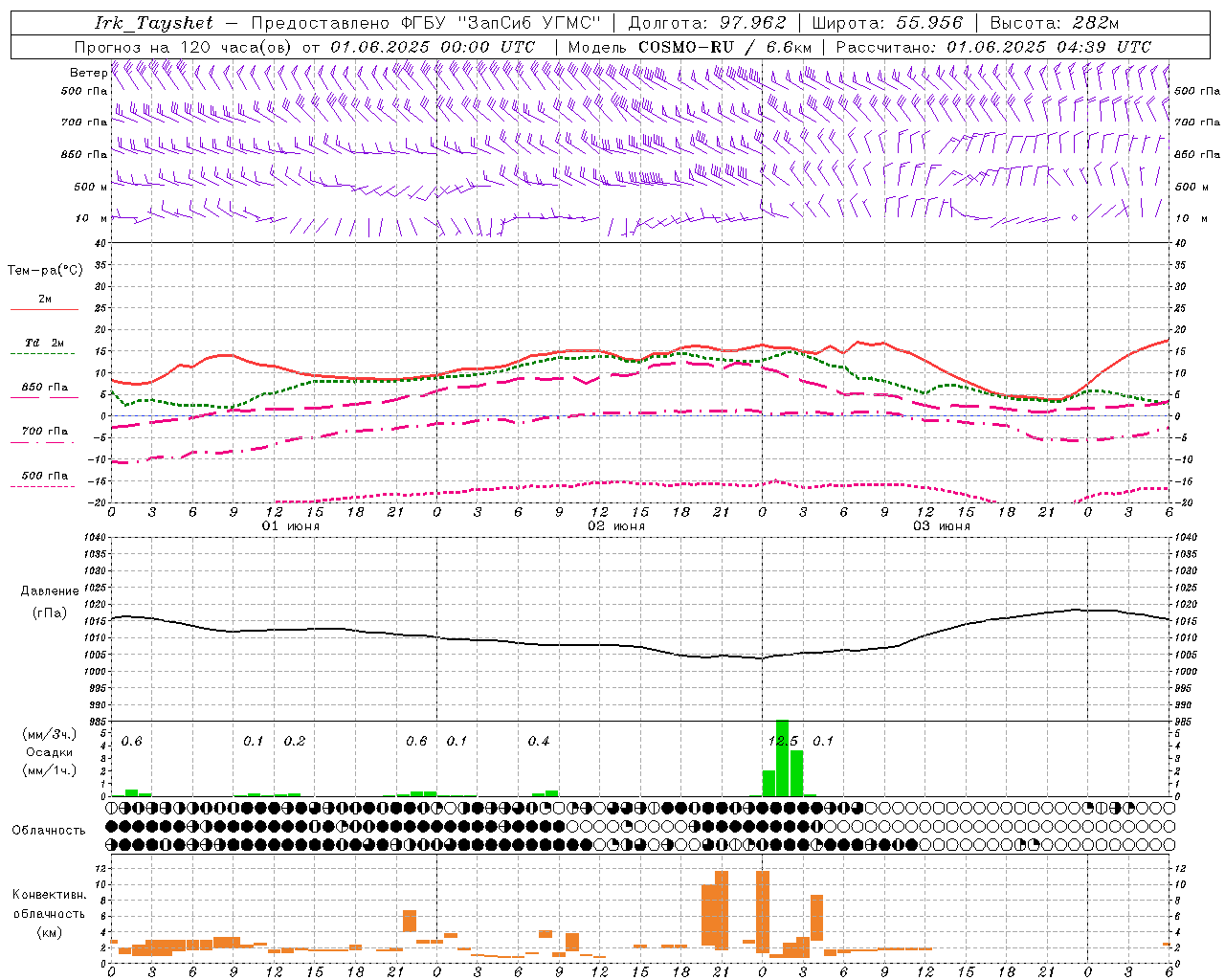Viewport: 1225px width, 980px height.
Task: Click the "Ветер" wind panel label
Action: [89, 73]
